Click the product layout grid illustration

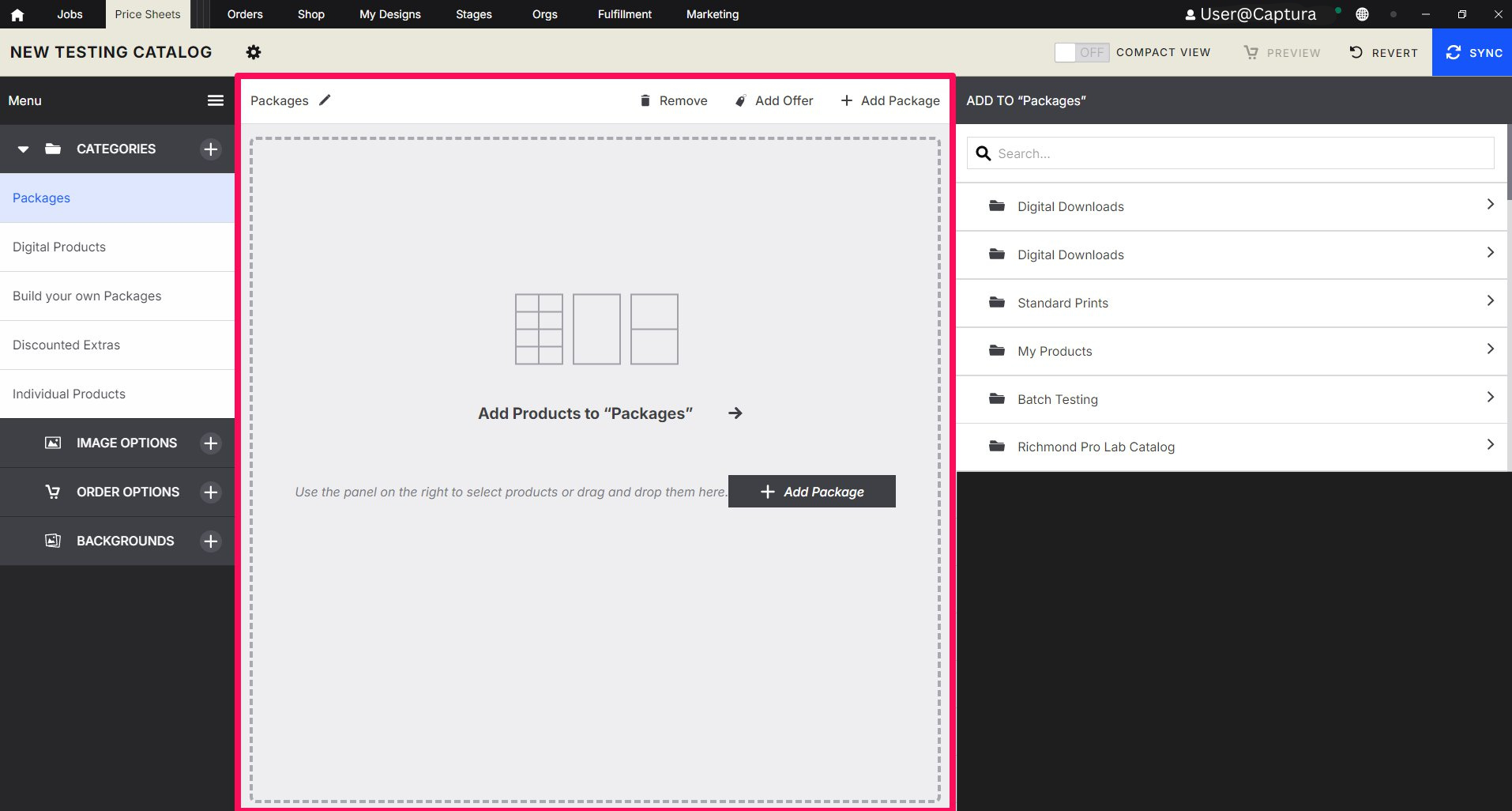[x=596, y=329]
